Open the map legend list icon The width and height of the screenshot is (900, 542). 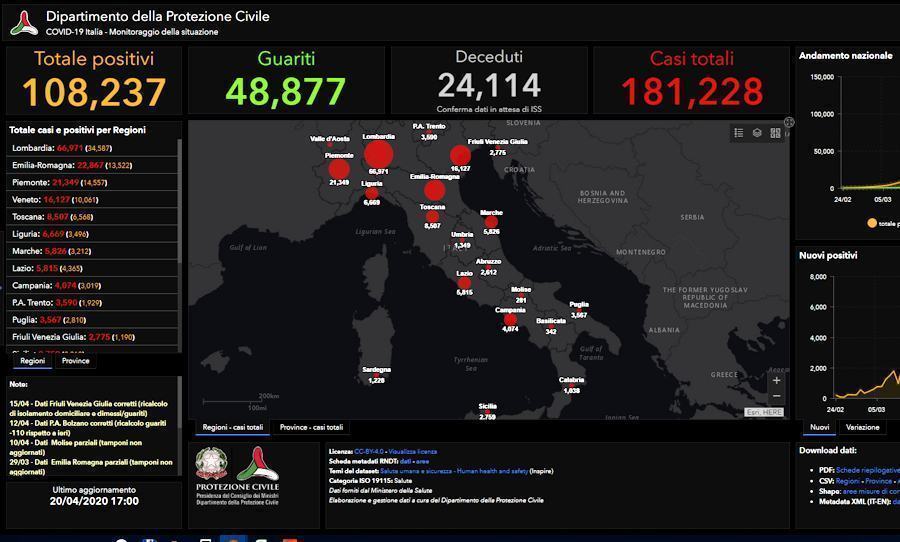click(739, 133)
